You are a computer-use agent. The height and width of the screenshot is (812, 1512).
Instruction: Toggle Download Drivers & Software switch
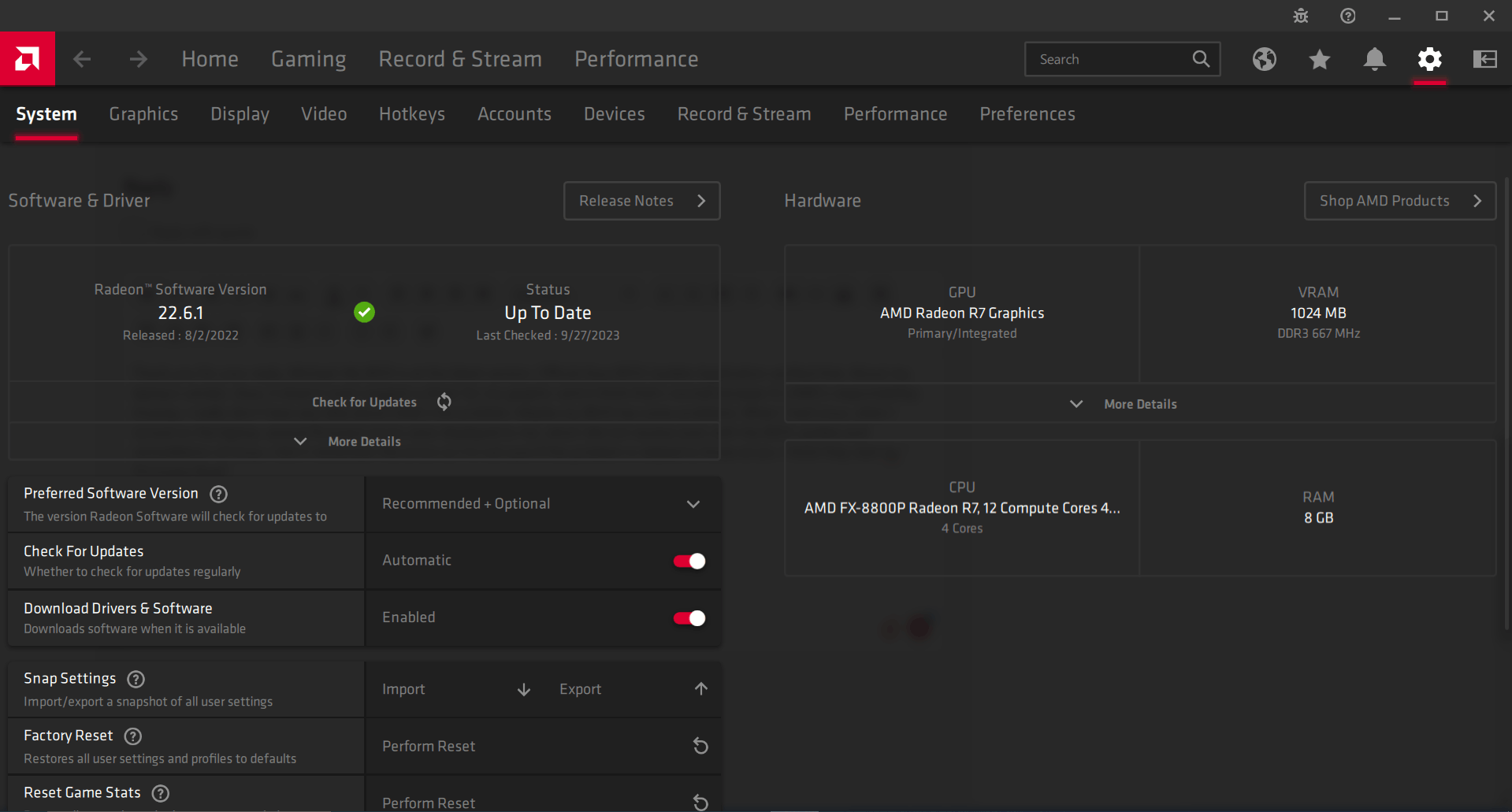click(x=689, y=618)
